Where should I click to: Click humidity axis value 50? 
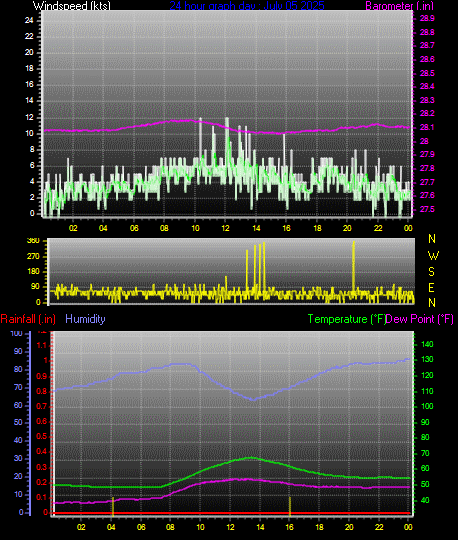click(18, 422)
